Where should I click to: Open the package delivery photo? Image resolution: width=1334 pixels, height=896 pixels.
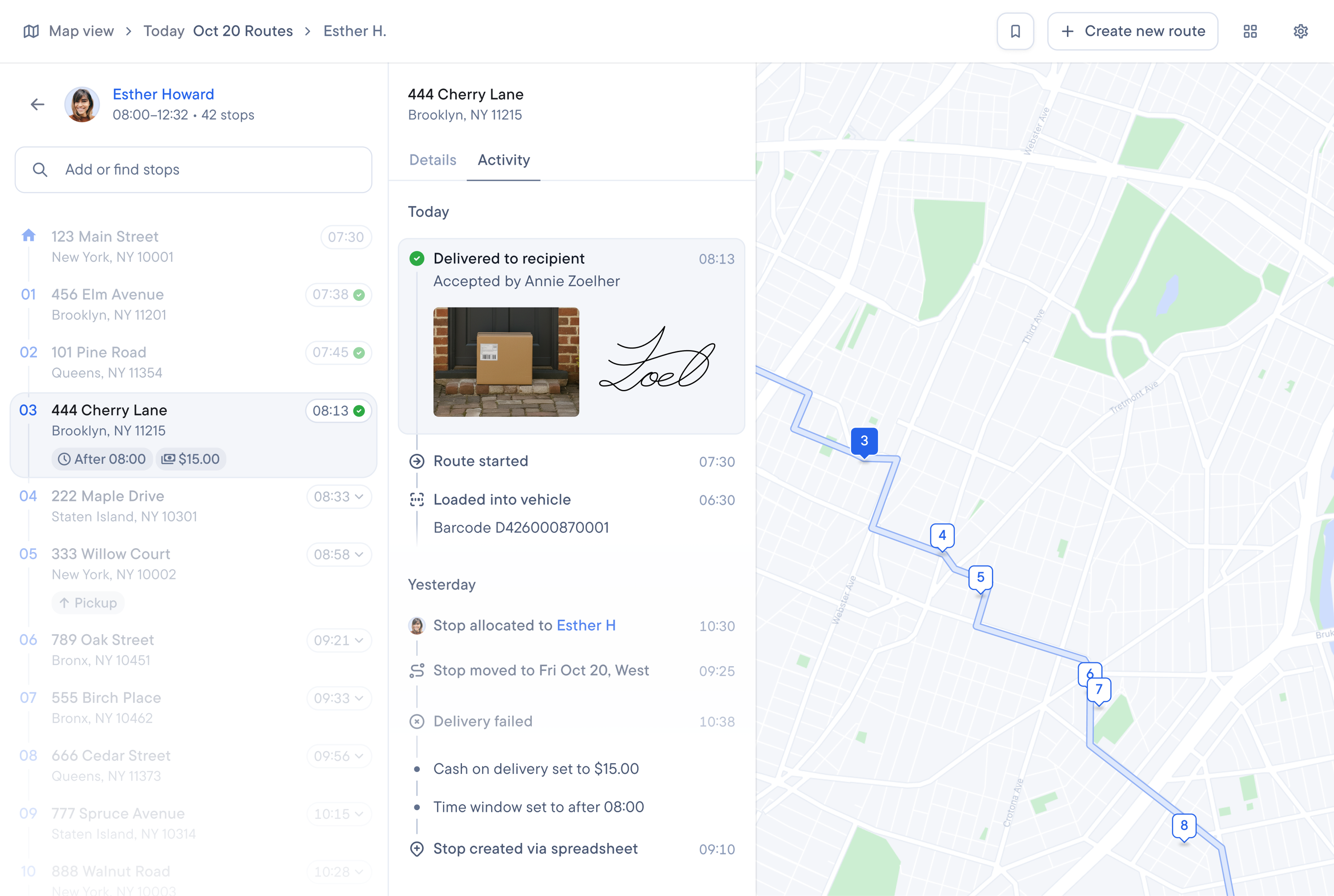[x=506, y=362]
